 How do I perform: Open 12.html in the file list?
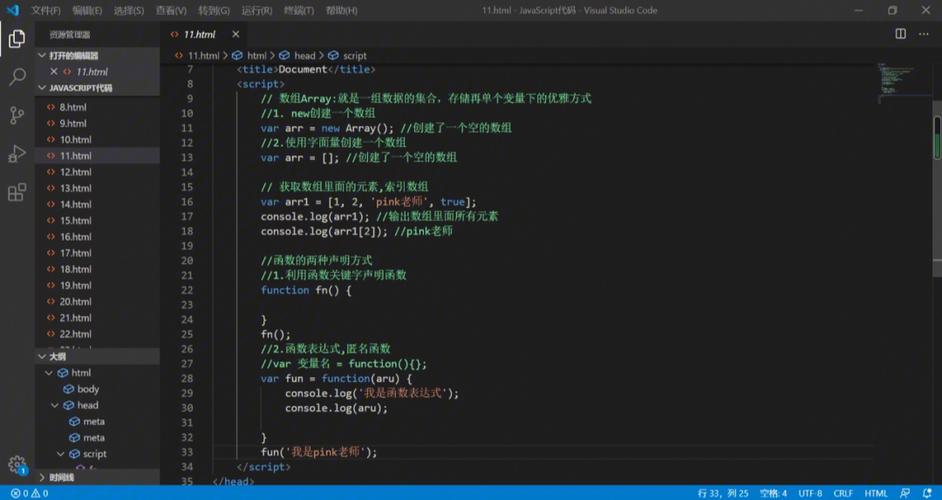pyautogui.click(x=97, y=172)
